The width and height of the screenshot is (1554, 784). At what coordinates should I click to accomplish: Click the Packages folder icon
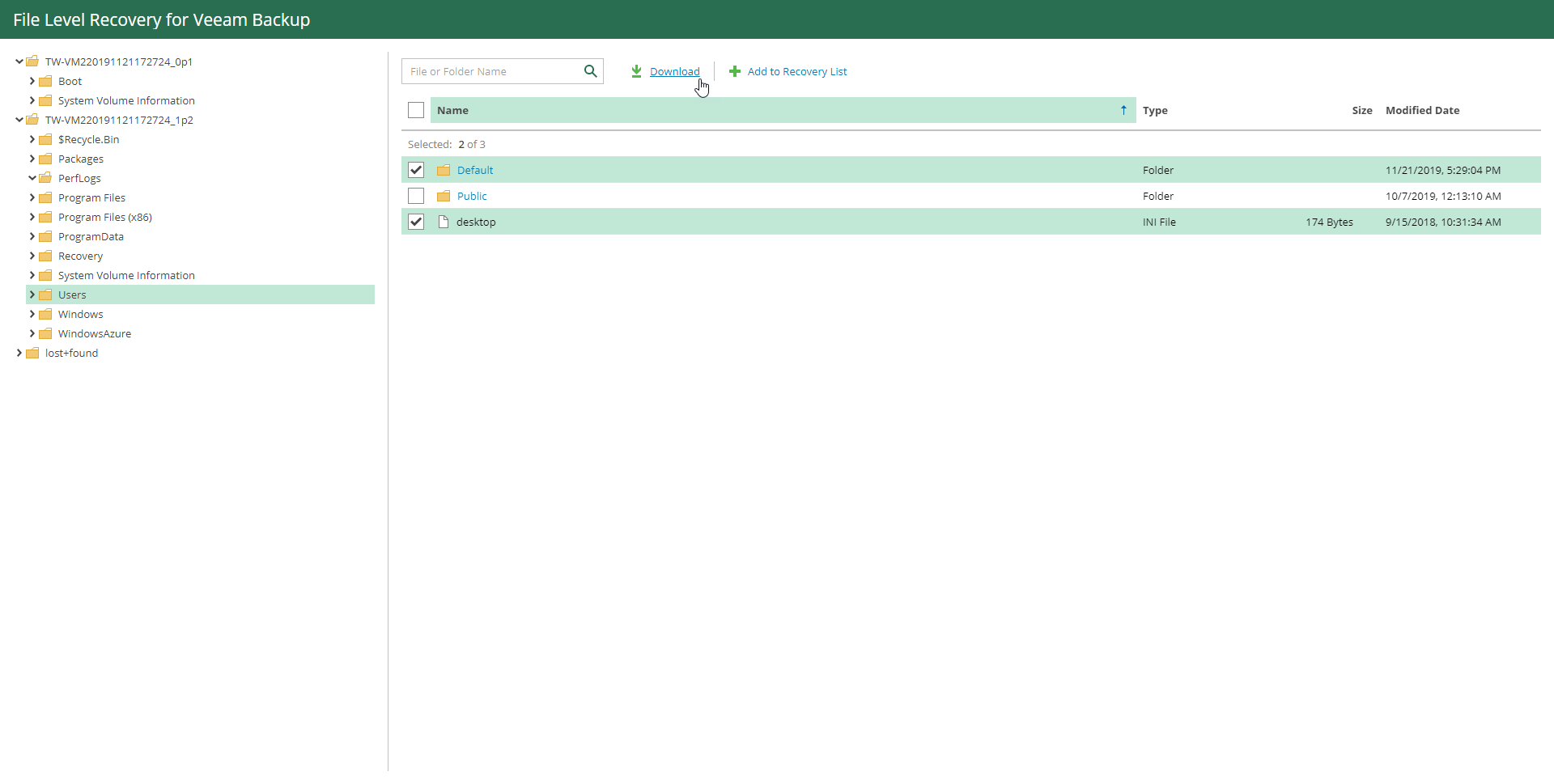coord(45,159)
